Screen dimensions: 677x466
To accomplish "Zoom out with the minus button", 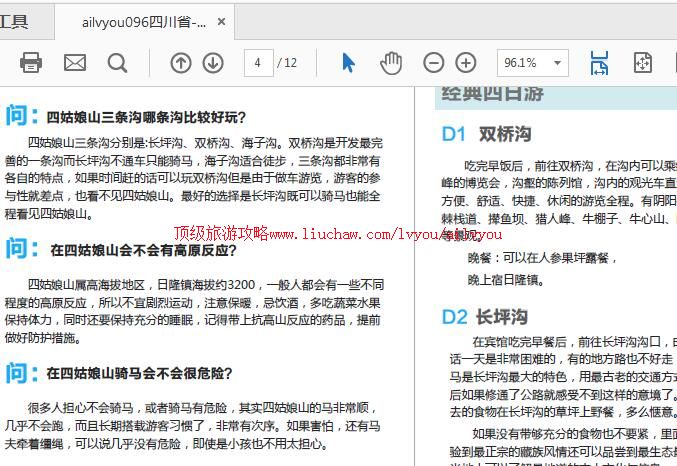I will [x=433, y=63].
